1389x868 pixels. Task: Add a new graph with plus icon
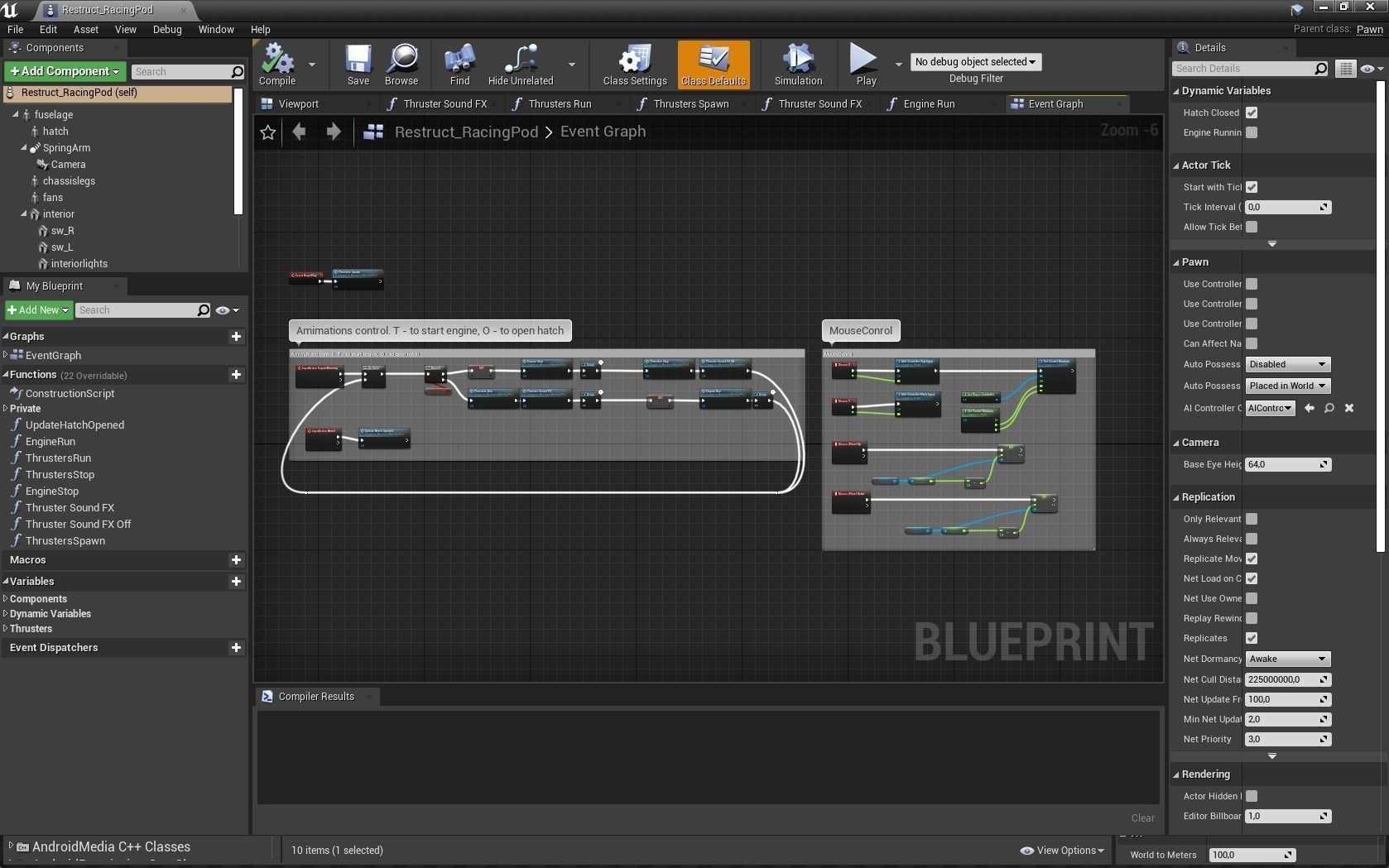(236, 337)
